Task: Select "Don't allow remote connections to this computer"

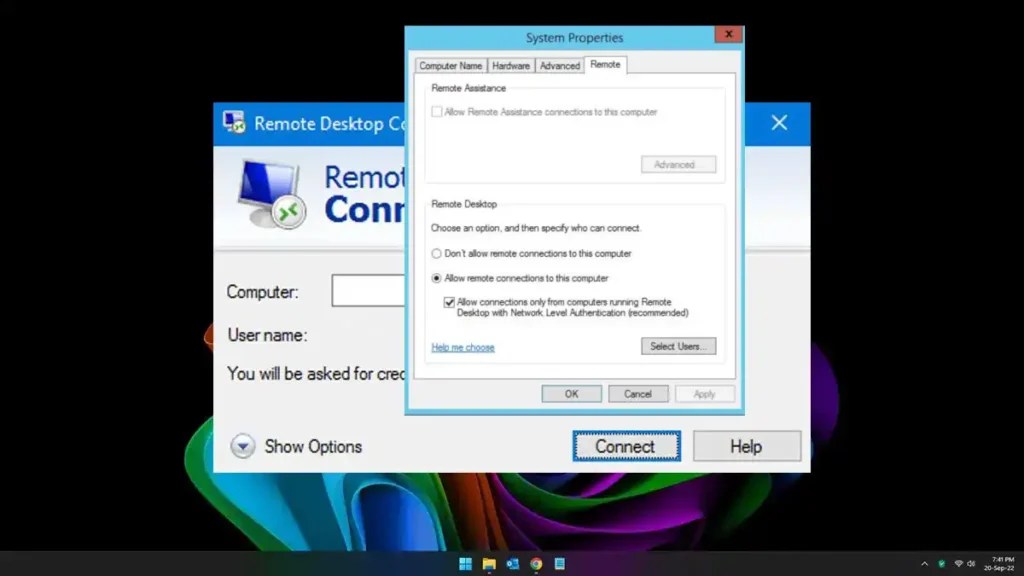Action: pos(436,254)
